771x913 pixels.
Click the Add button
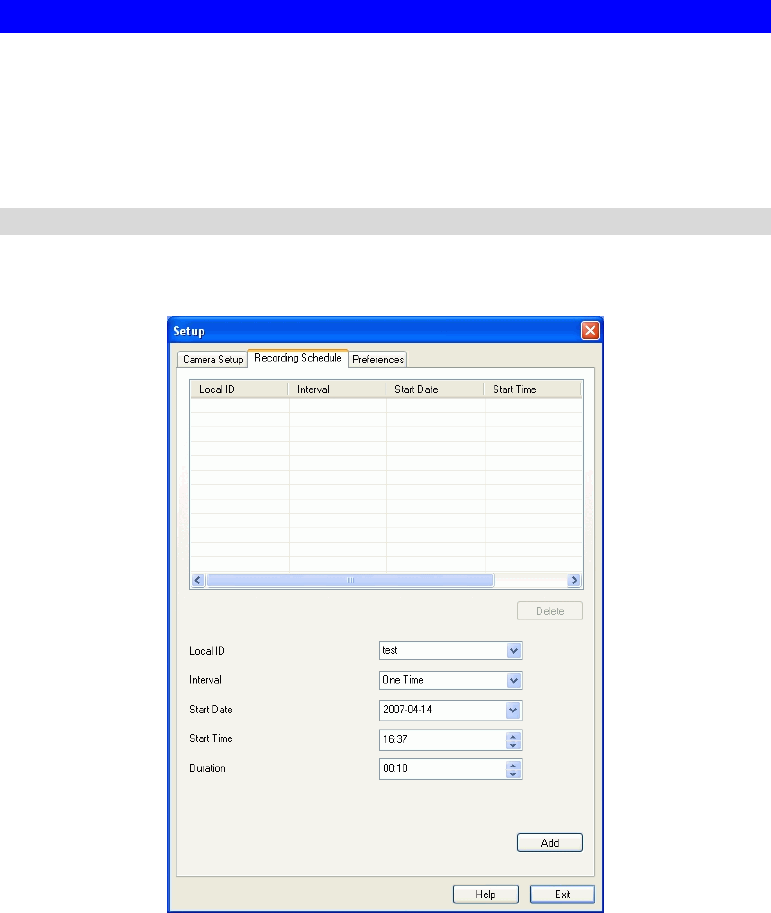click(550, 843)
